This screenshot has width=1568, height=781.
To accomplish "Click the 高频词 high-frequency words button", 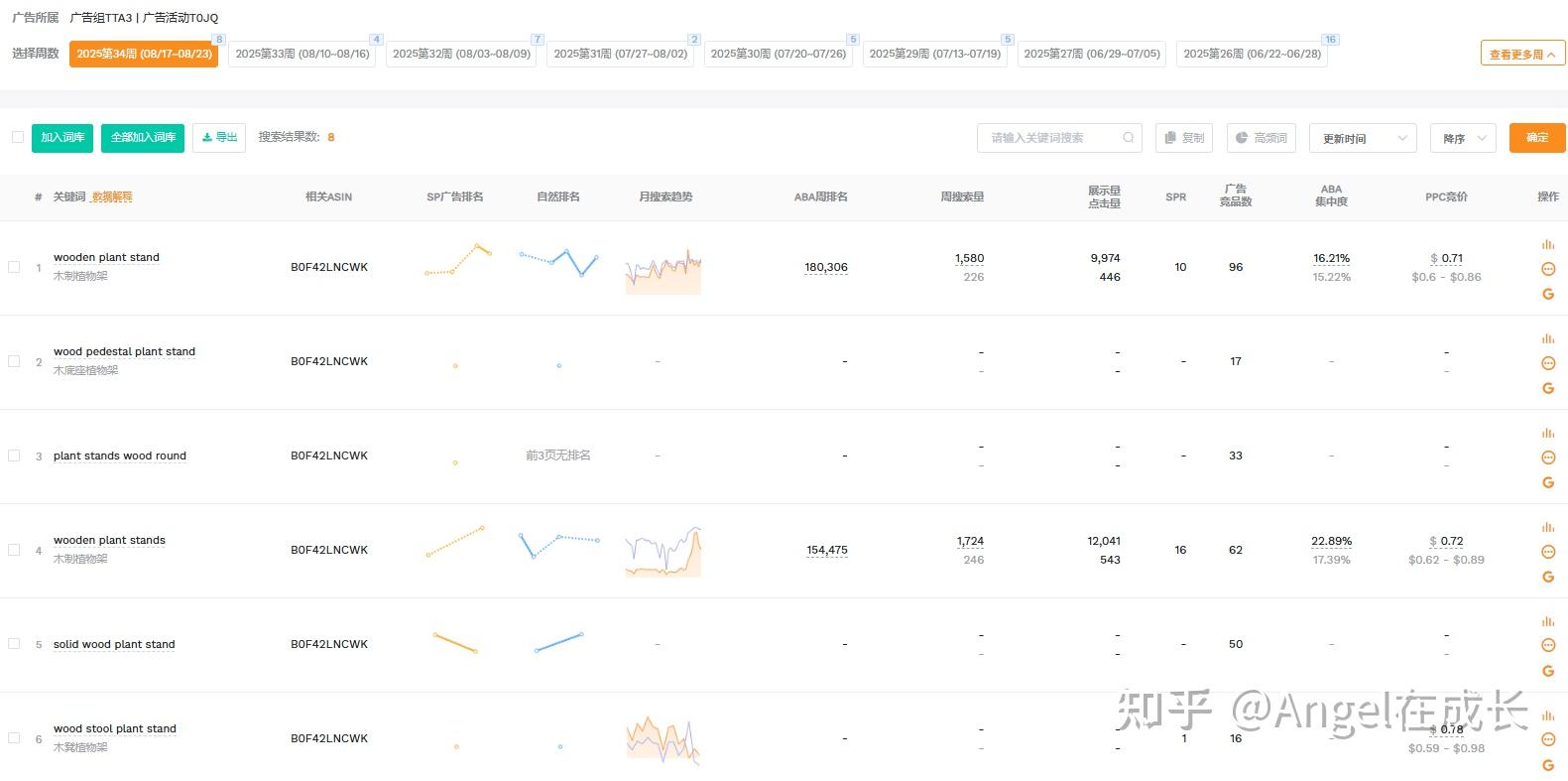I will point(1261,138).
